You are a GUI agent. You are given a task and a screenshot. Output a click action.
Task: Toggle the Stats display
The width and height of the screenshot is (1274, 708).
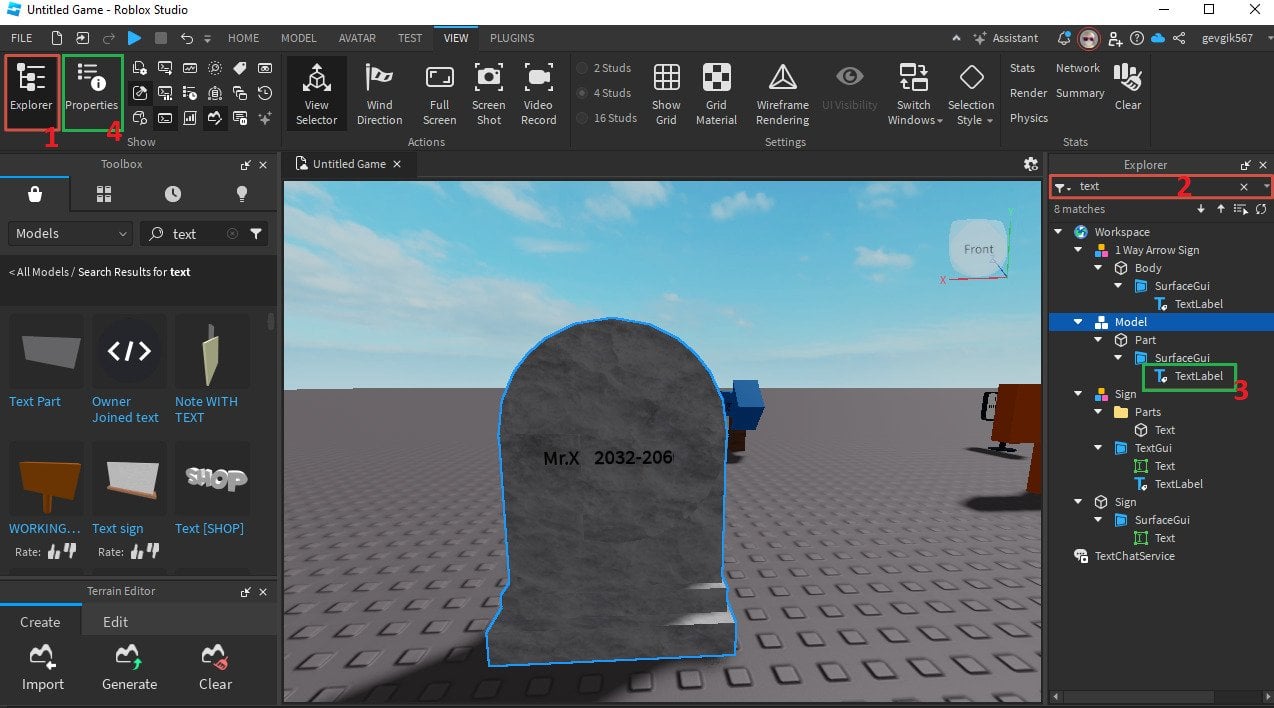(1022, 68)
